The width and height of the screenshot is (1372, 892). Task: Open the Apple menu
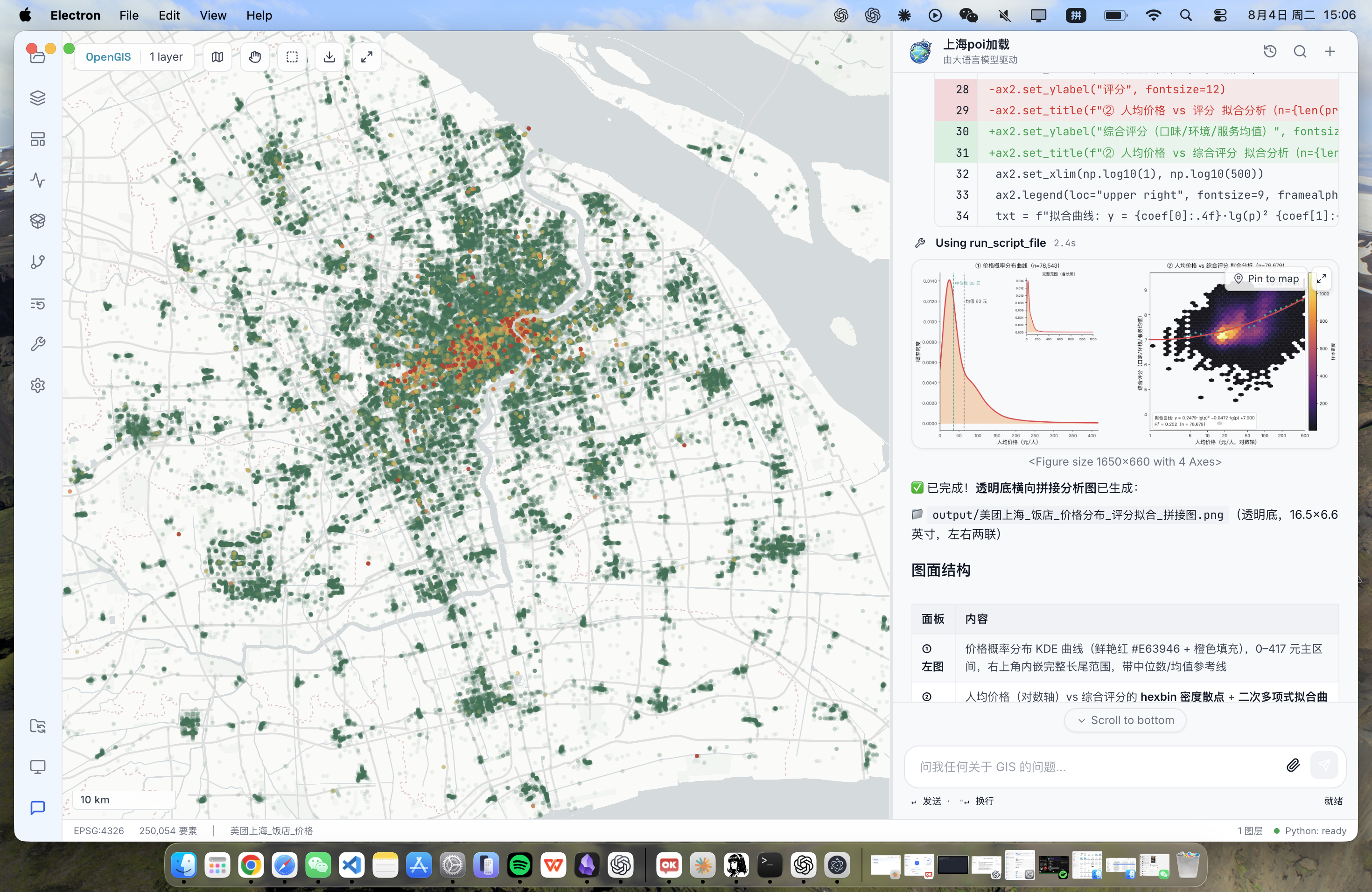coord(25,15)
